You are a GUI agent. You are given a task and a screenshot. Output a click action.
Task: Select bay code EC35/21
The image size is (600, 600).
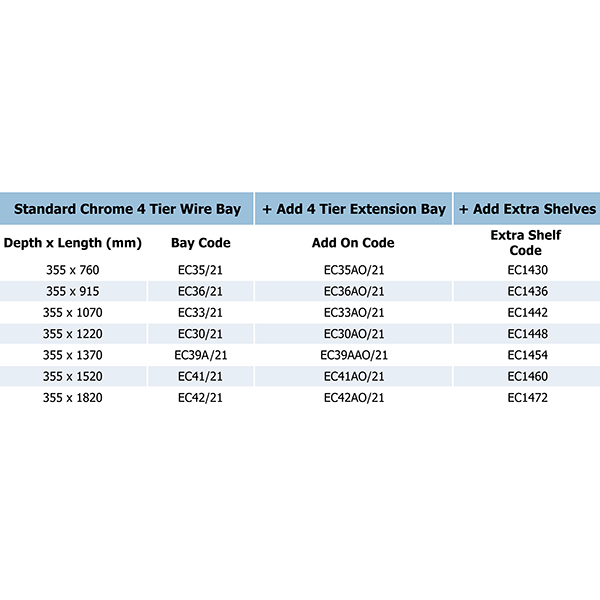click(x=200, y=270)
